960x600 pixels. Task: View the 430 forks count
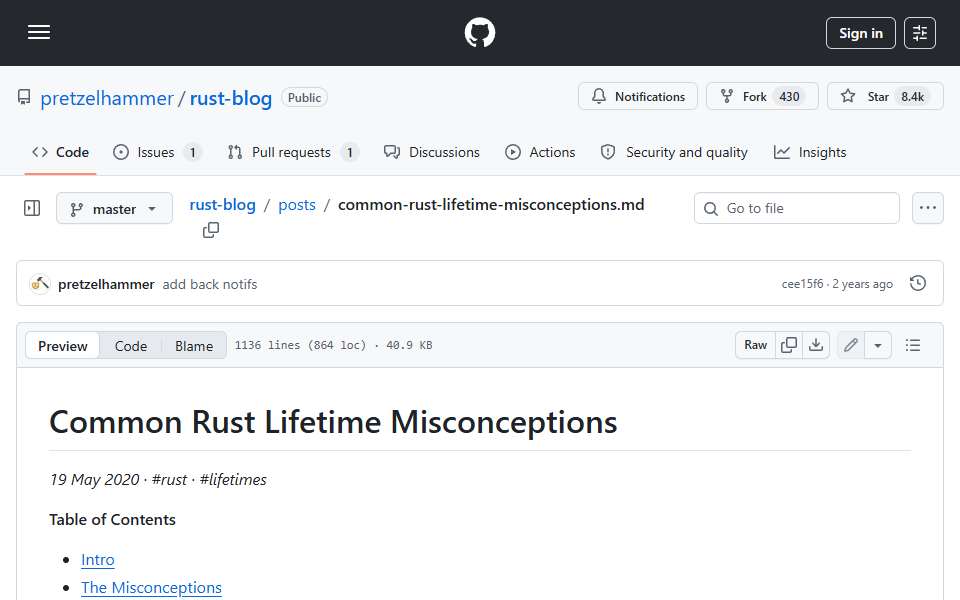789,97
